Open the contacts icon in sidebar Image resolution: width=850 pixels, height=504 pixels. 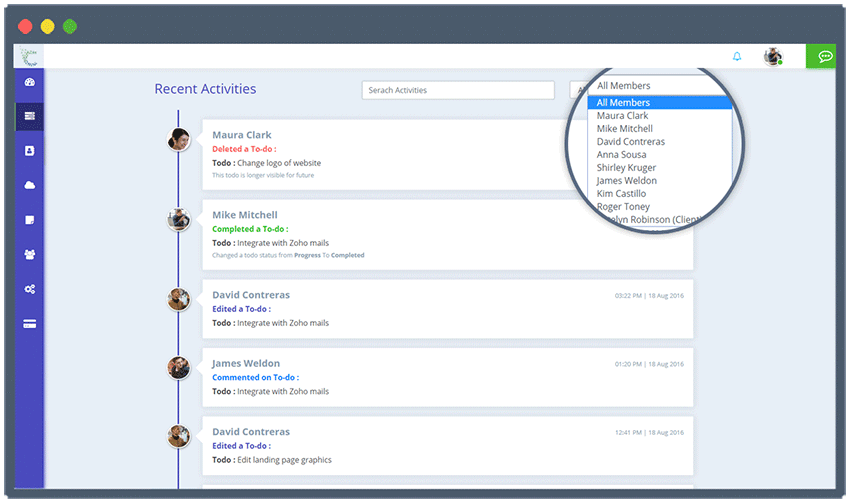click(x=30, y=151)
